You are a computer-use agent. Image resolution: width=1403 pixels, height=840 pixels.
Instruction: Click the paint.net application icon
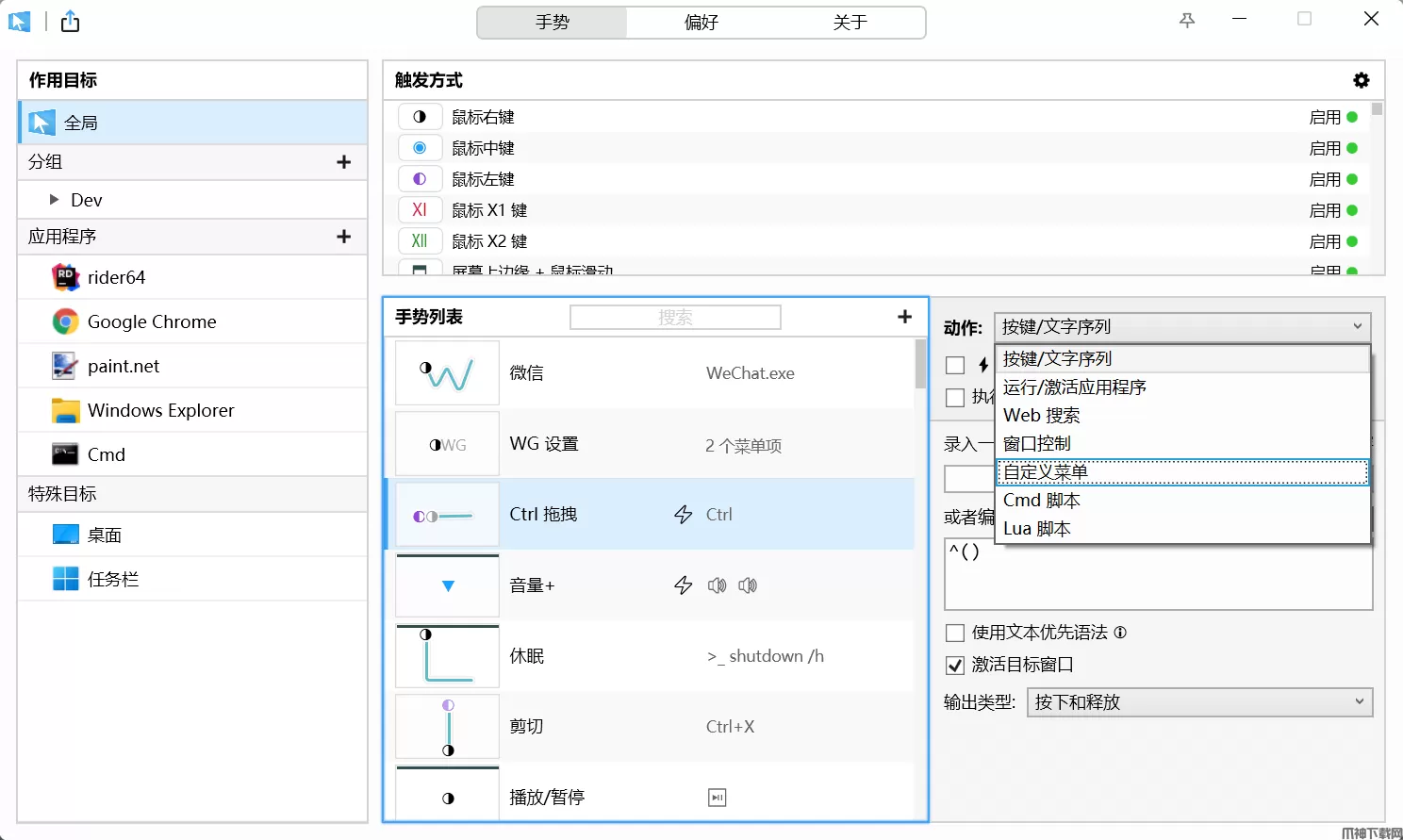[64, 366]
